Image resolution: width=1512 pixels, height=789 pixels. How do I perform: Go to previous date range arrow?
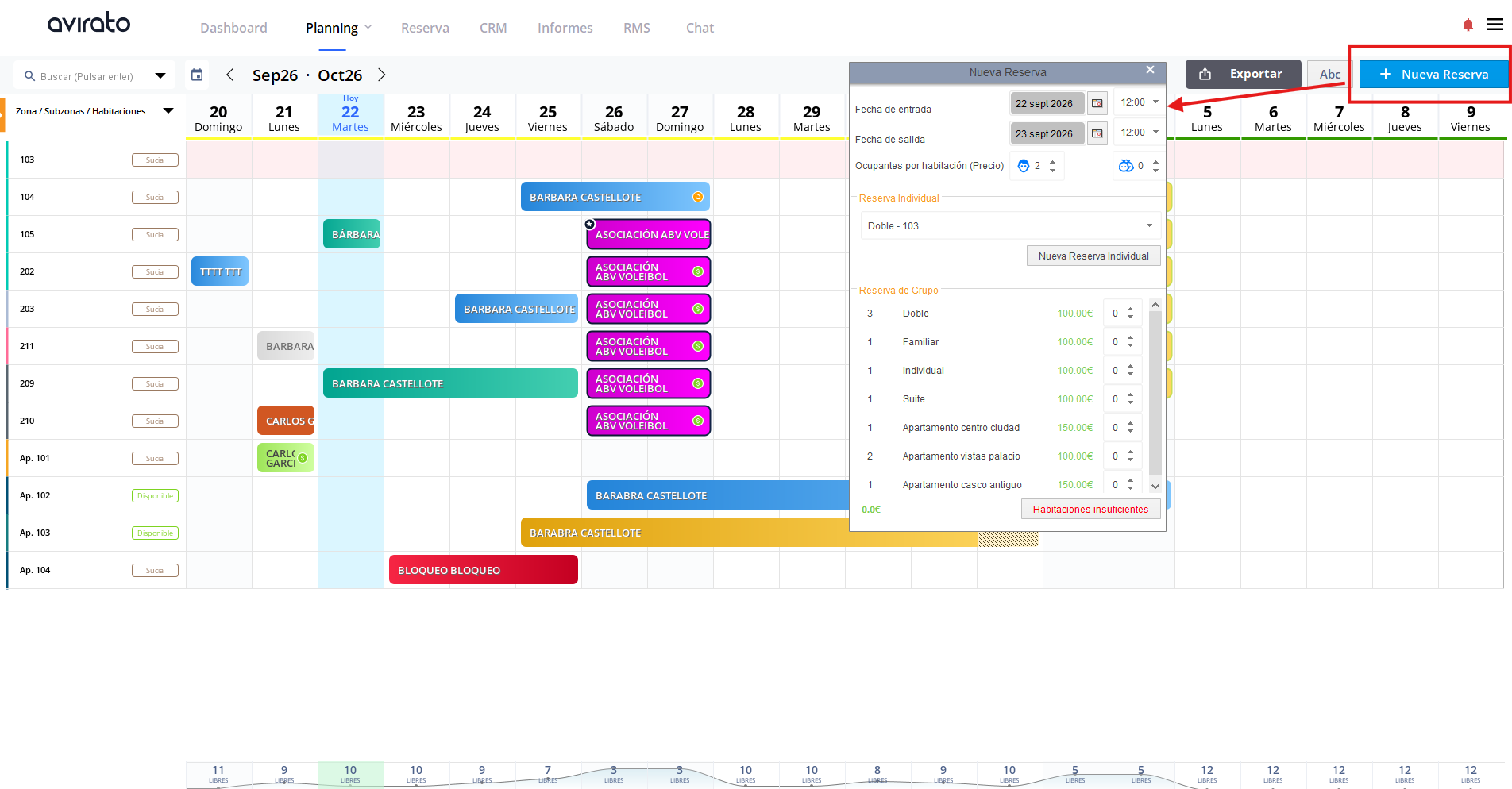[x=230, y=75]
